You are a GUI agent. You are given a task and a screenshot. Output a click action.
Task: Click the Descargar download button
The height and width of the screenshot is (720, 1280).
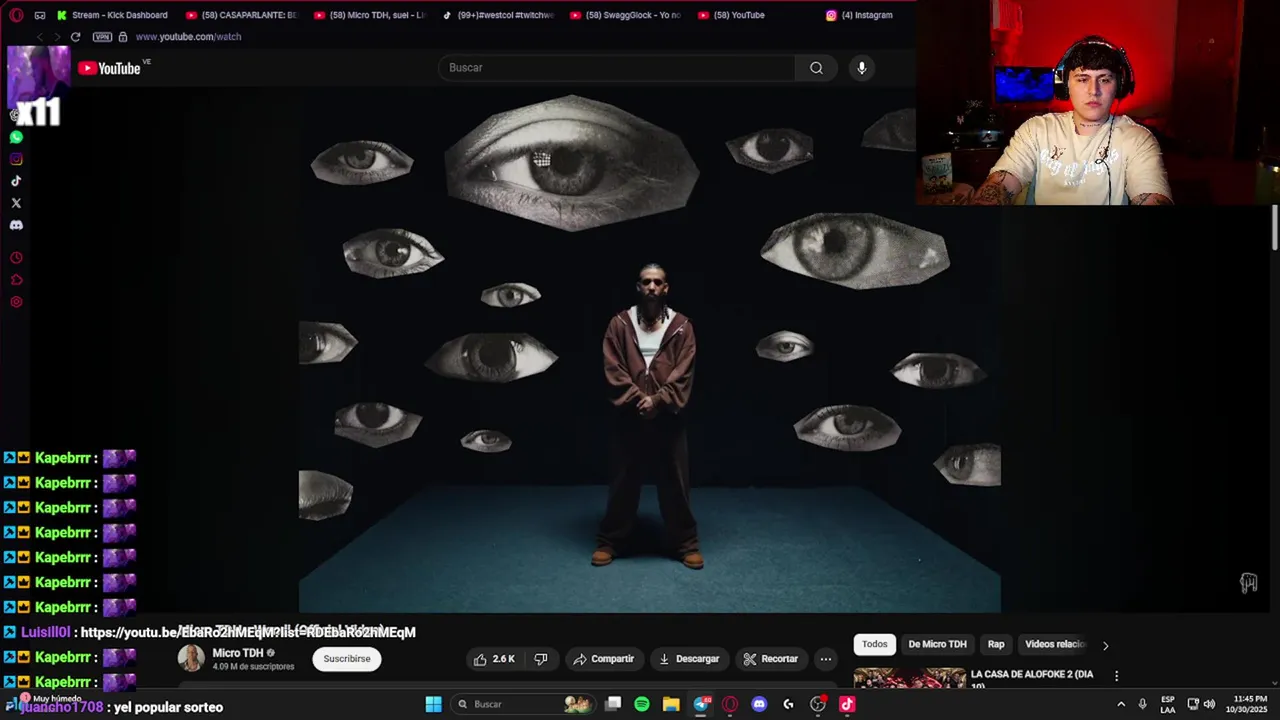pyautogui.click(x=689, y=659)
